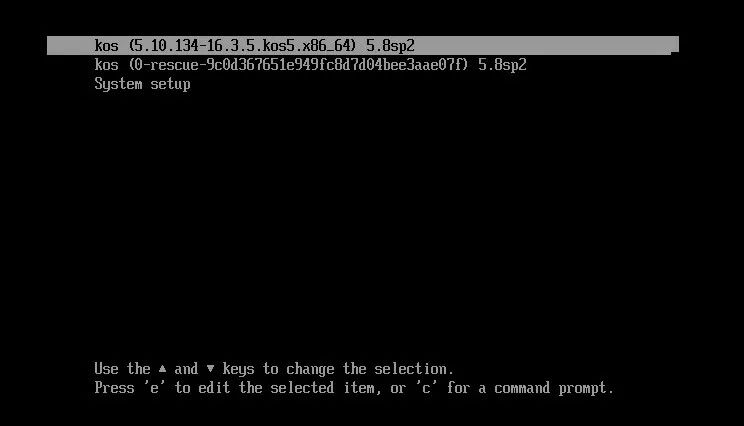Click the word "kos" in highlighted entry

pyautogui.click(x=106, y=46)
